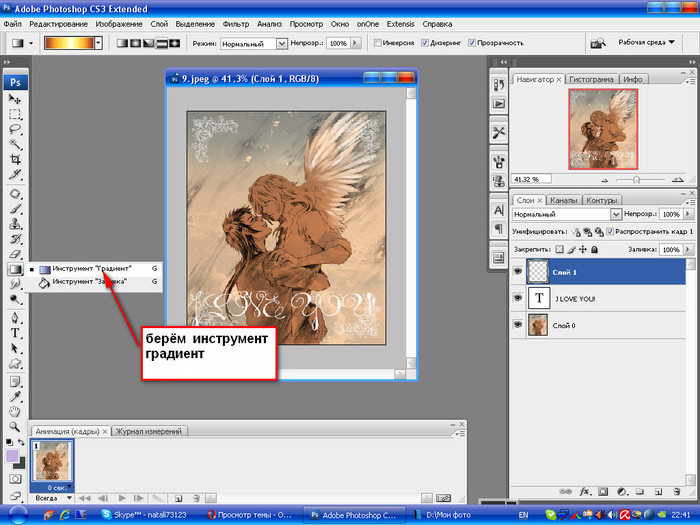The height and width of the screenshot is (525, 700).
Task: Switch to the Журнал измерений tab
Action: pyautogui.click(x=149, y=431)
